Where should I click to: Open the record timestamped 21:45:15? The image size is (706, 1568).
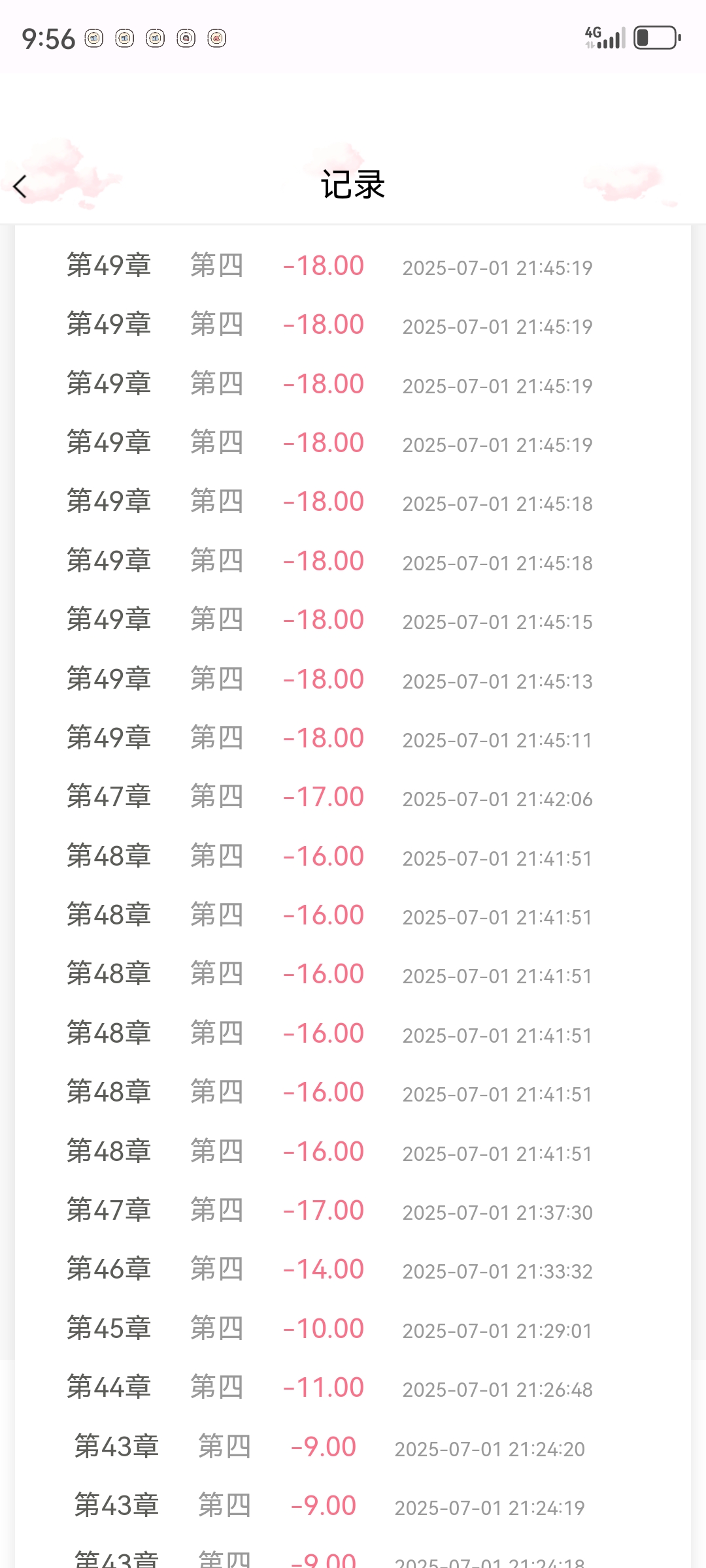tap(353, 620)
